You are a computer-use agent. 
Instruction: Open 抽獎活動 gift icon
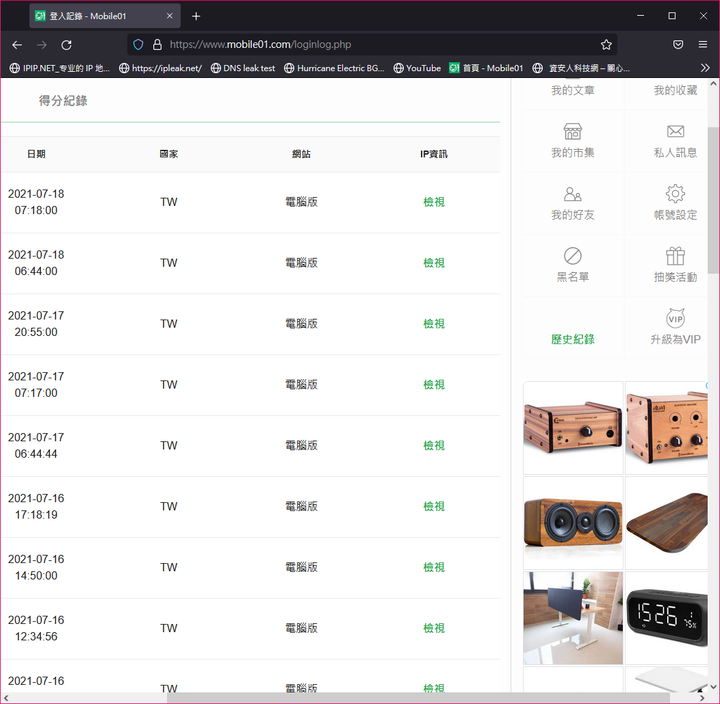coord(675,256)
